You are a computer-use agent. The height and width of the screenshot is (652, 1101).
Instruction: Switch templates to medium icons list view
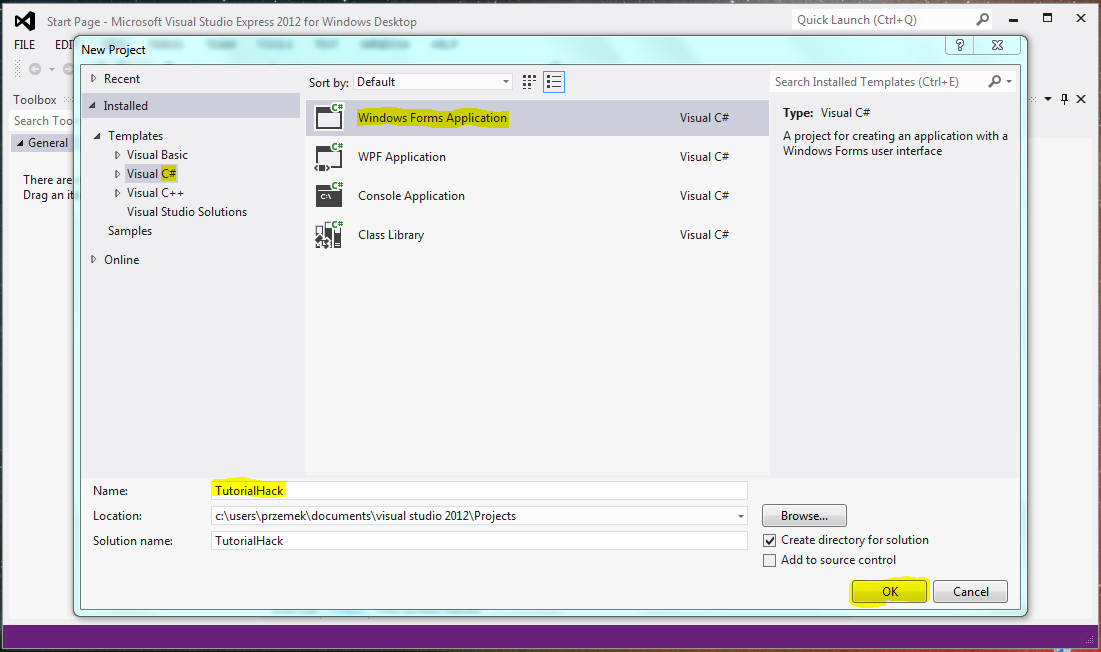tap(554, 82)
